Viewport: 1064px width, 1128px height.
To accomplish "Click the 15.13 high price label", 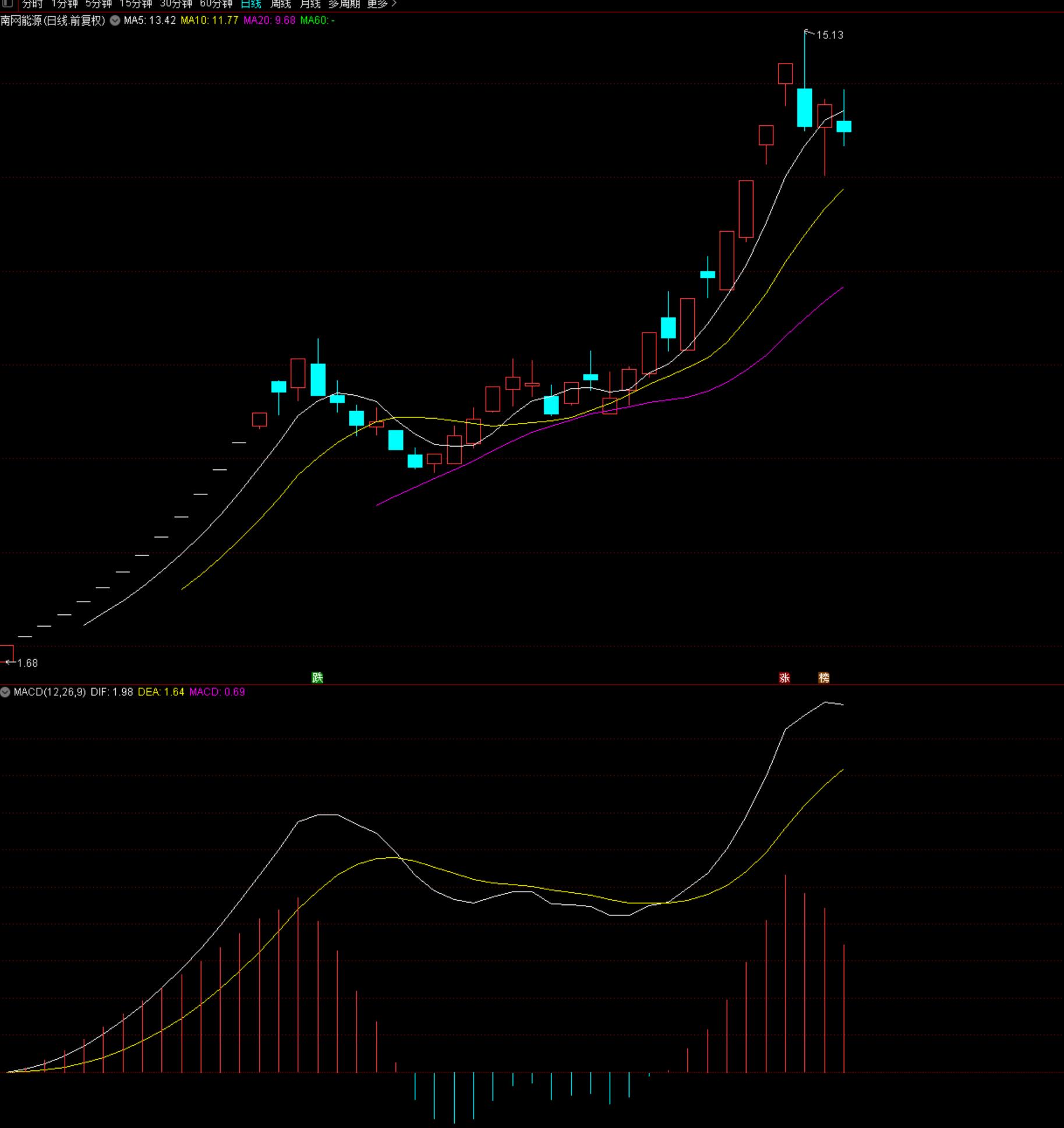I will click(x=830, y=35).
